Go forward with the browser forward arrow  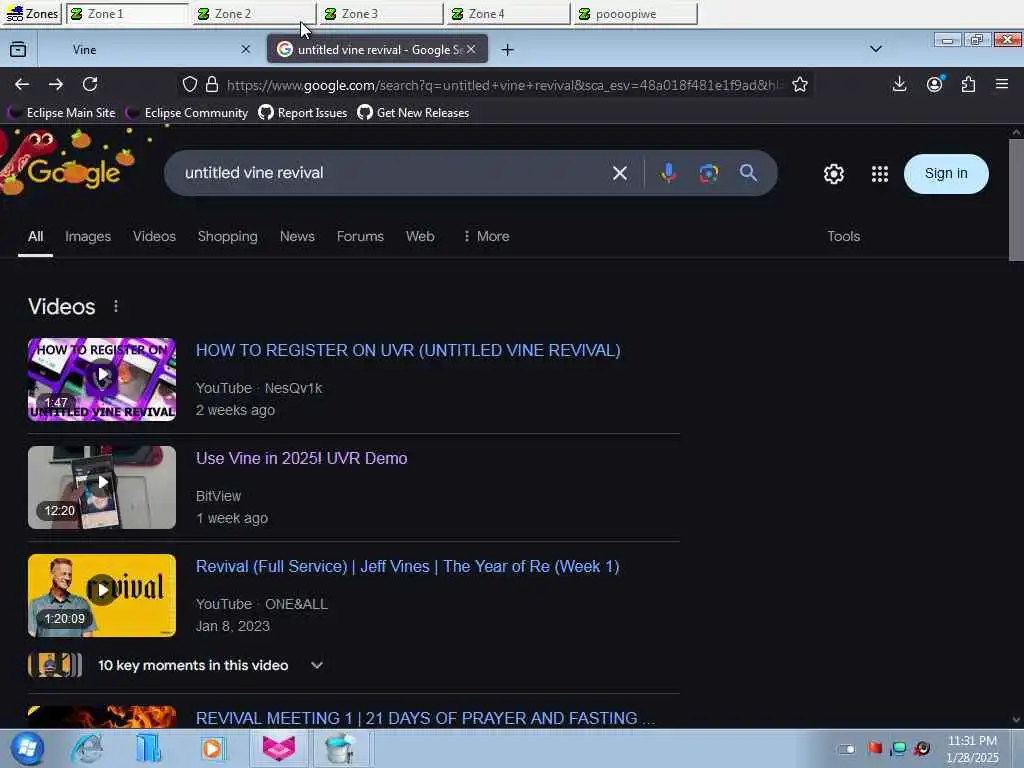click(56, 84)
